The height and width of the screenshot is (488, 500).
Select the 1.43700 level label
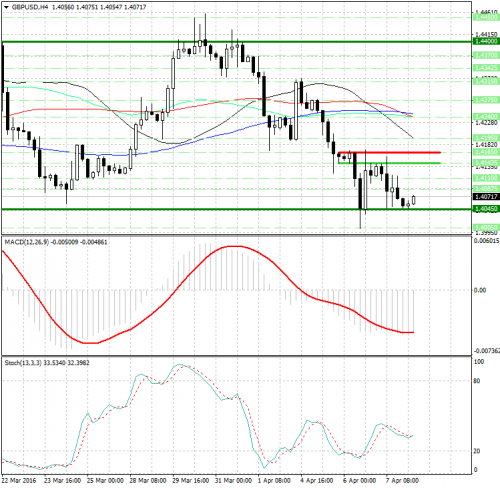[x=486, y=55]
